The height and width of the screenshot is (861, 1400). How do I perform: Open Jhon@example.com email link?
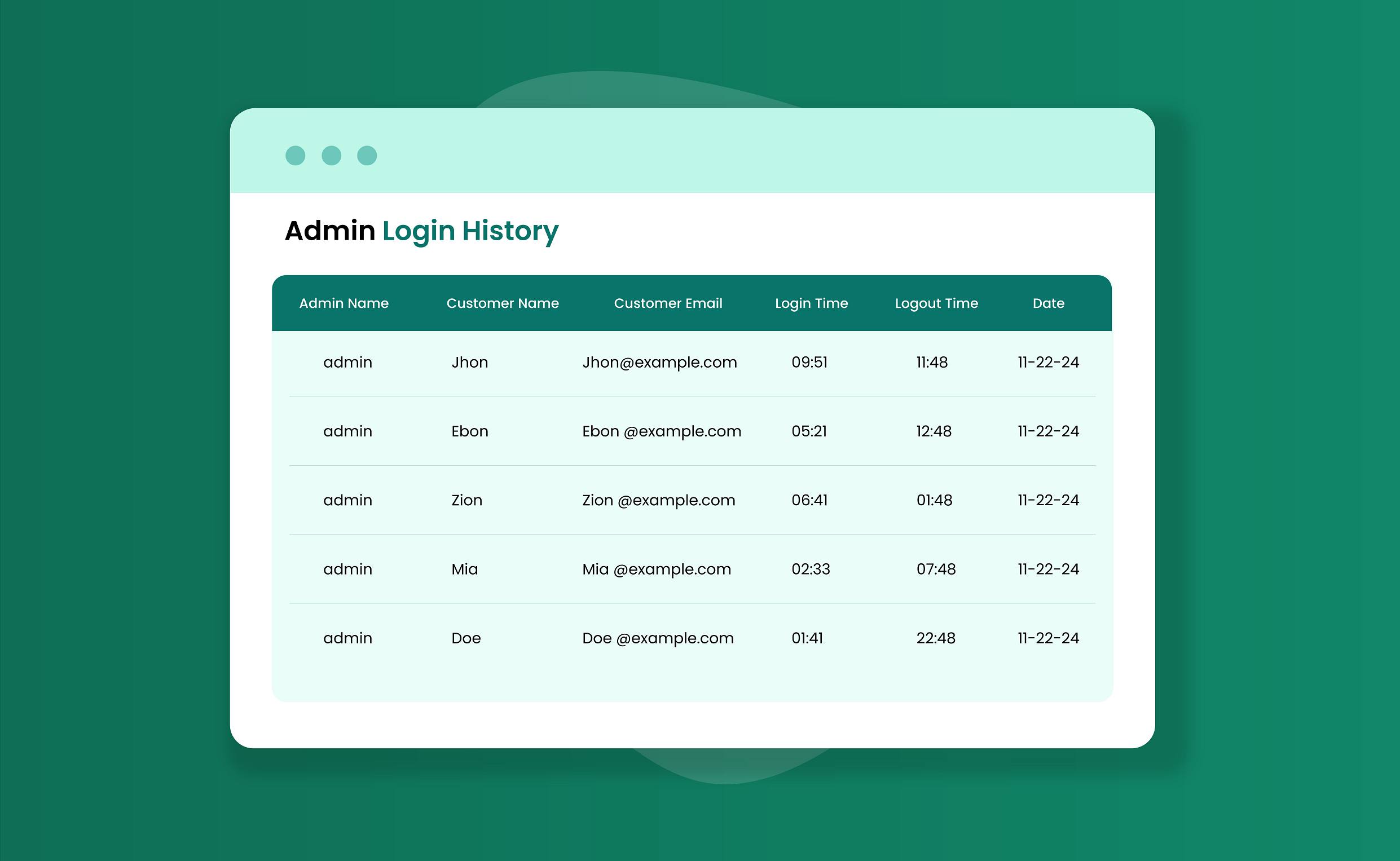pos(659,362)
